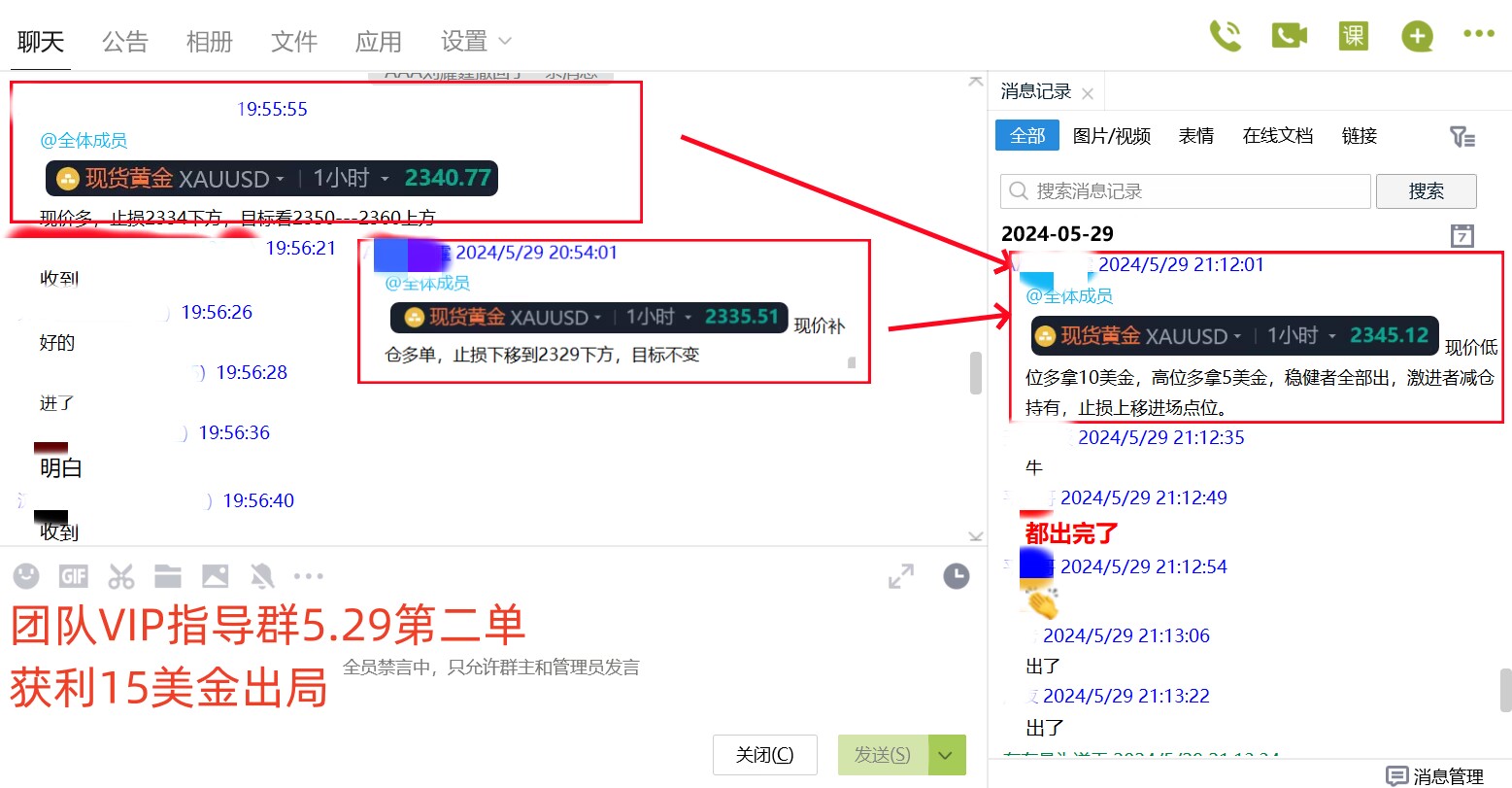The width and height of the screenshot is (1512, 788).
Task: Click the 搜索 button
Action: click(1427, 191)
